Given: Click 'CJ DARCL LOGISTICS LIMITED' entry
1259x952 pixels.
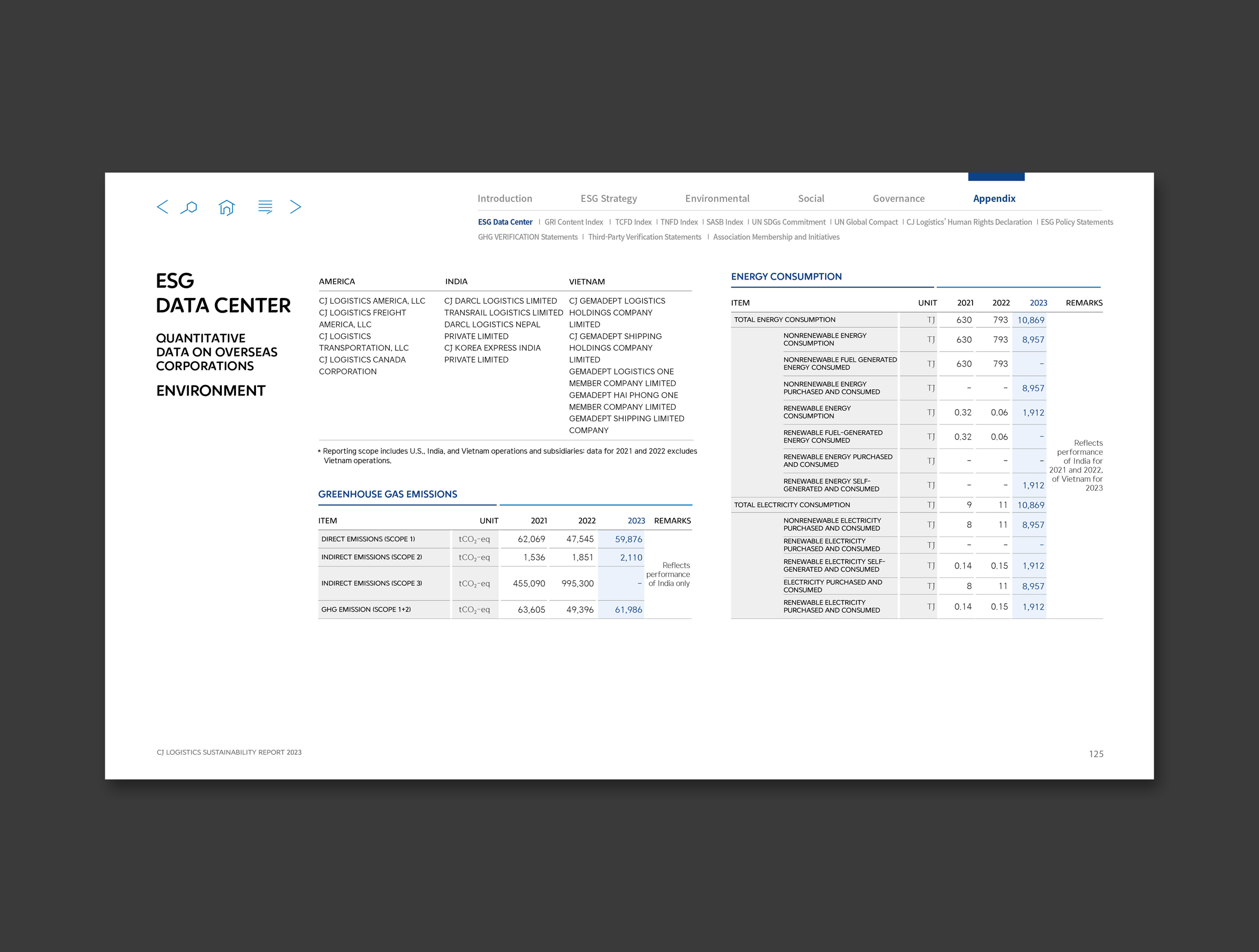Looking at the screenshot, I should point(500,301).
